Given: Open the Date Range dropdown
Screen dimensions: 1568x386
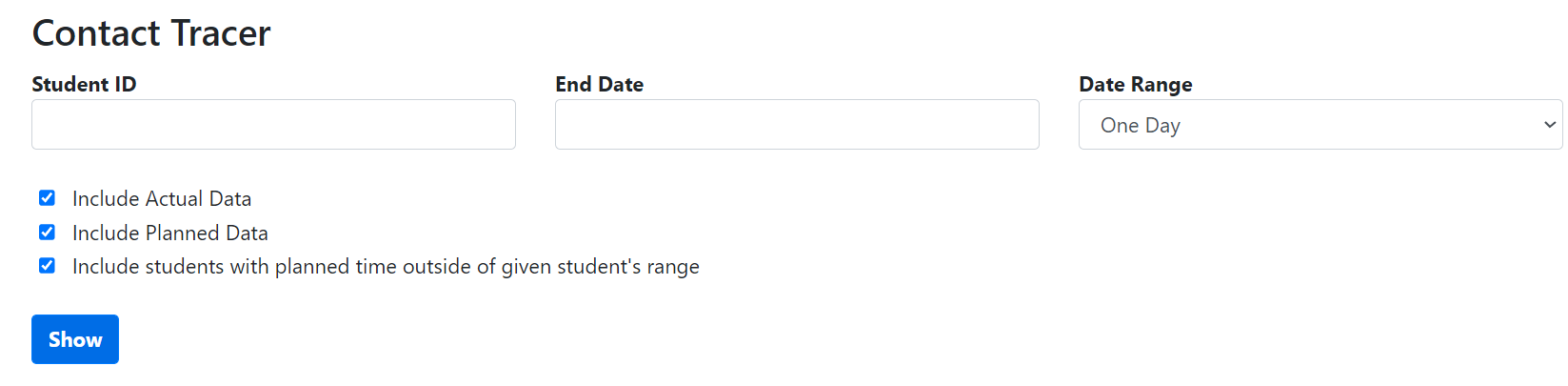Looking at the screenshot, I should (x=1320, y=125).
